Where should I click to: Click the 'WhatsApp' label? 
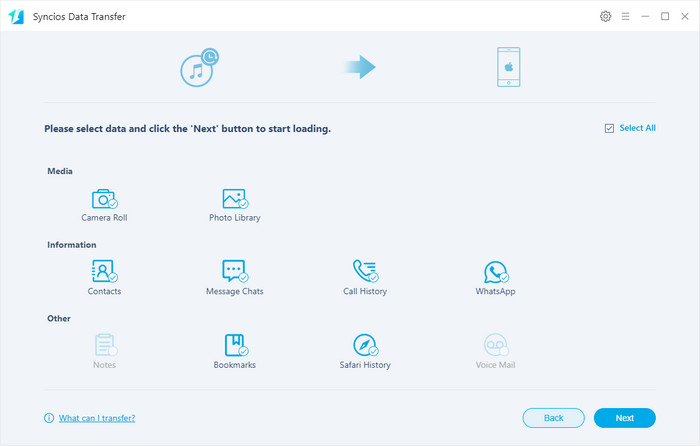496,292
